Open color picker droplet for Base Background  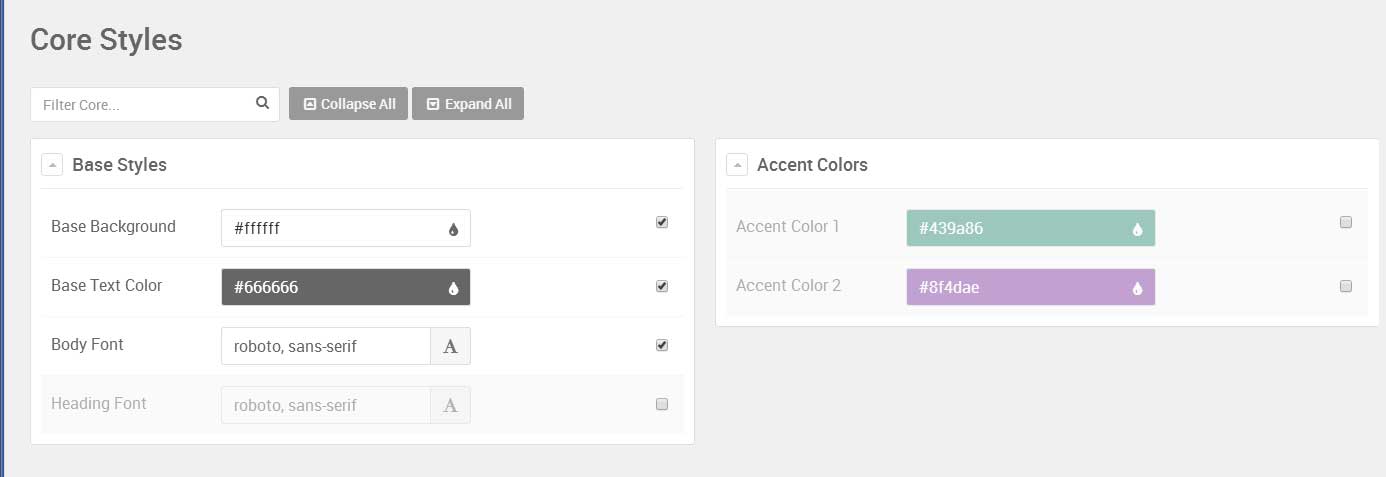(453, 229)
